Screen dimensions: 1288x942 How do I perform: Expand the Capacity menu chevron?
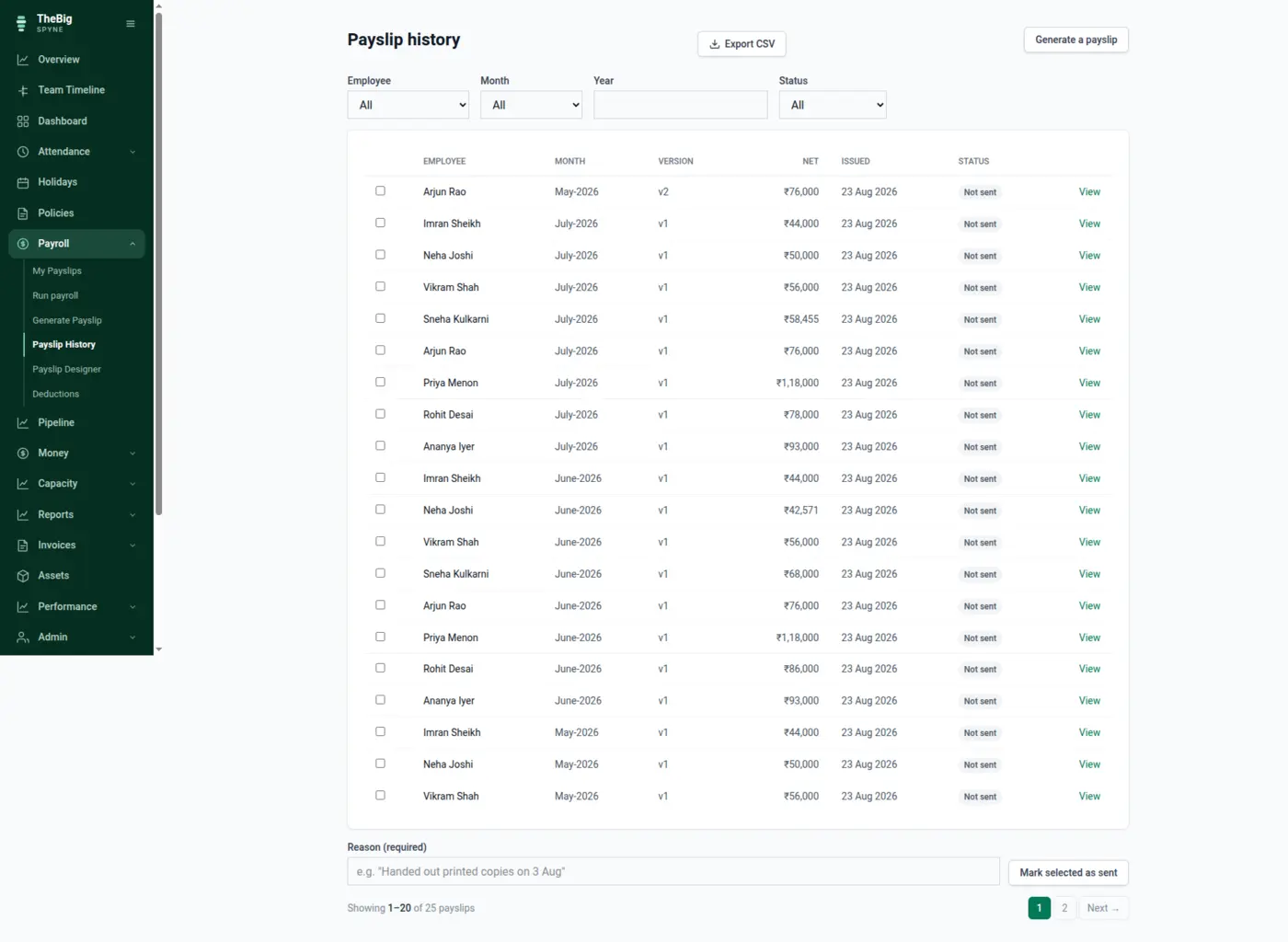[x=132, y=484]
